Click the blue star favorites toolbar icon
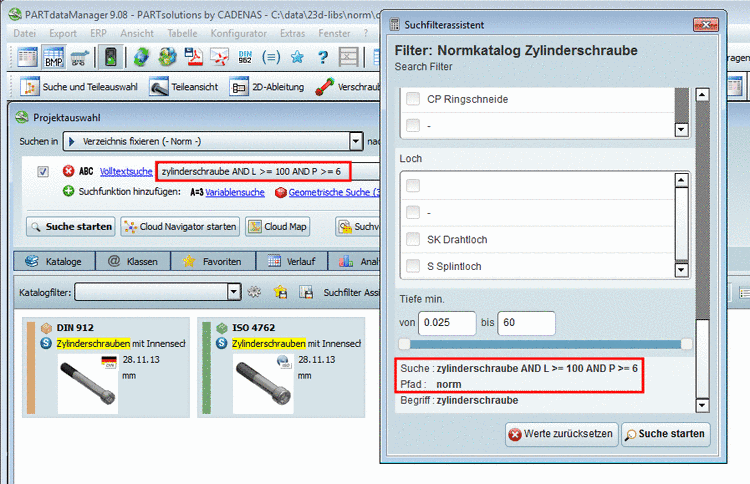 pos(297,57)
